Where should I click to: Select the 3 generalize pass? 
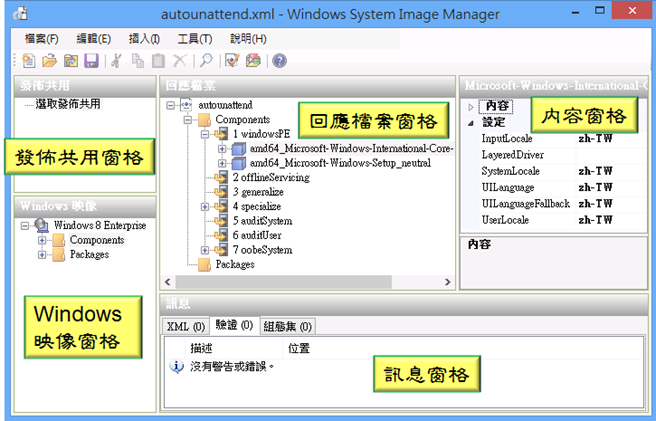258,192
